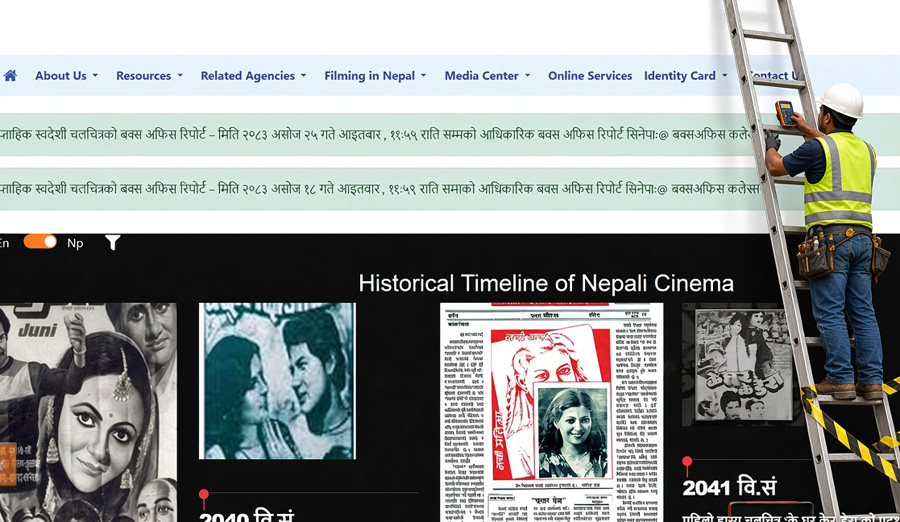Open the Related Agencies dropdown

pyautogui.click(x=253, y=76)
